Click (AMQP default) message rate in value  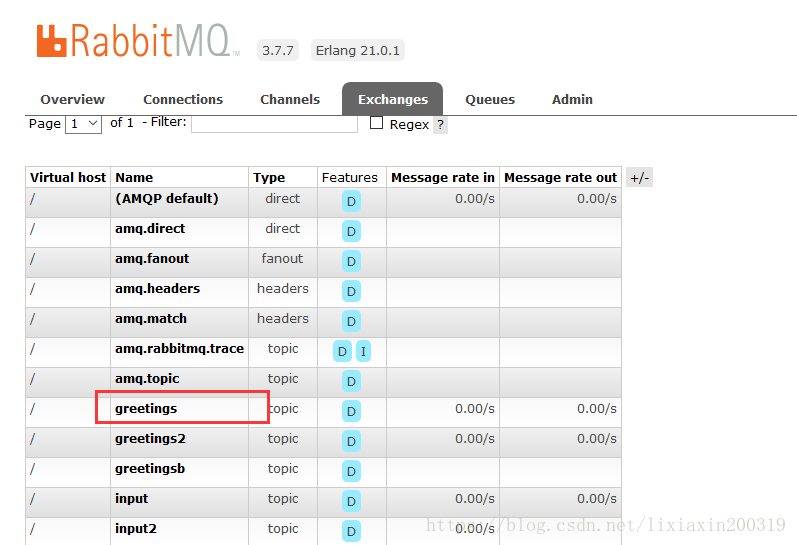pyautogui.click(x=475, y=199)
